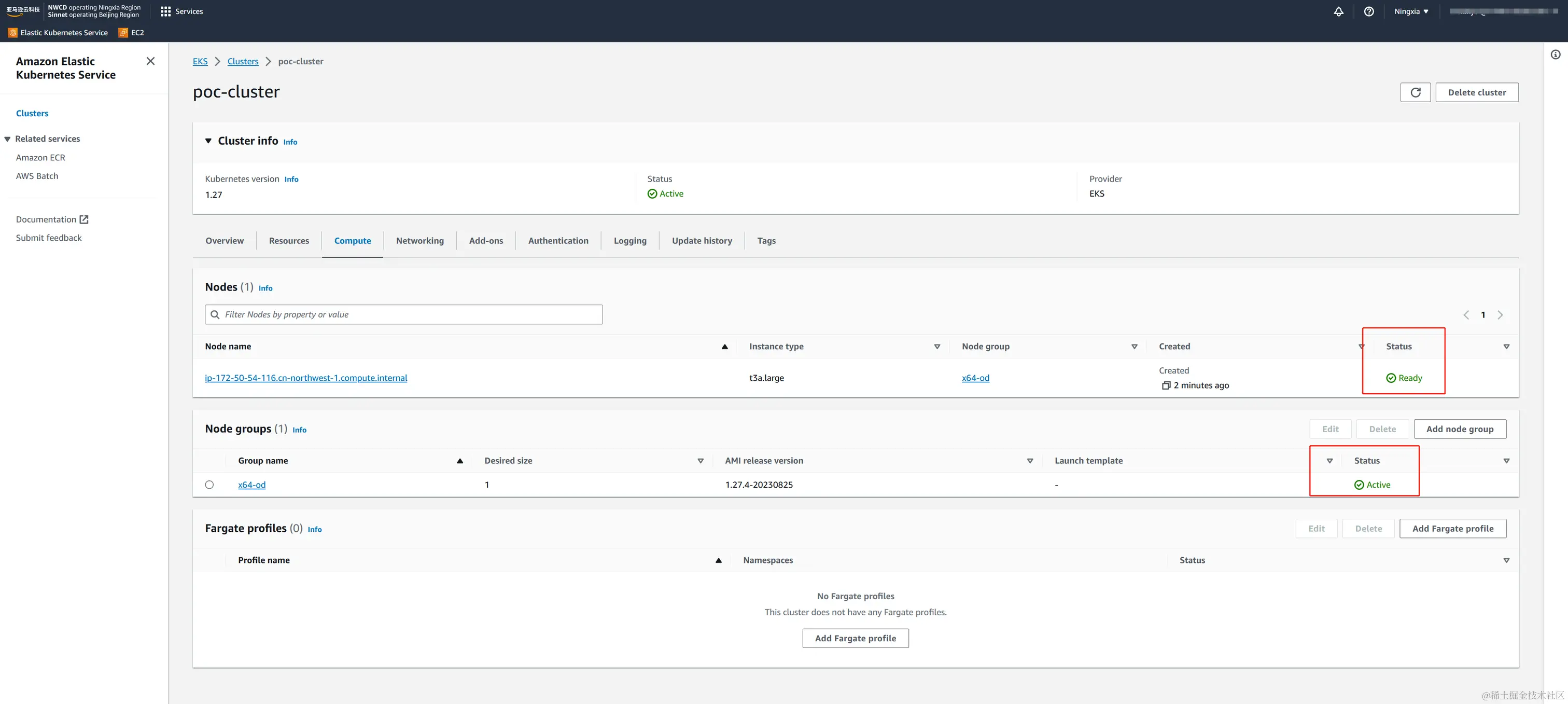Click the Elastic Kubernetes Service shortcut
This screenshot has width=1568, height=704.
pos(58,32)
